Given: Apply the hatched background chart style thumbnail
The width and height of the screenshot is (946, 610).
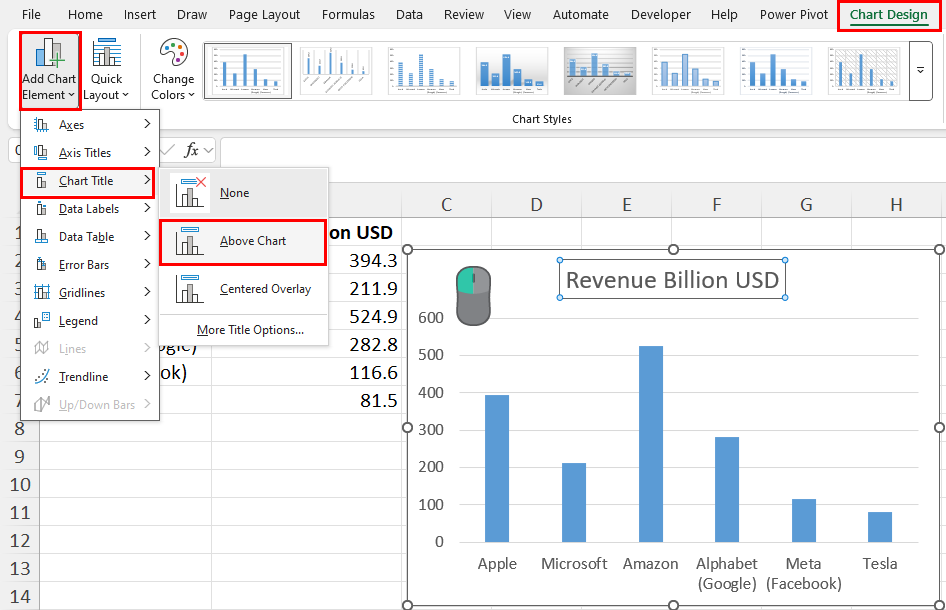Looking at the screenshot, I should coord(864,71).
